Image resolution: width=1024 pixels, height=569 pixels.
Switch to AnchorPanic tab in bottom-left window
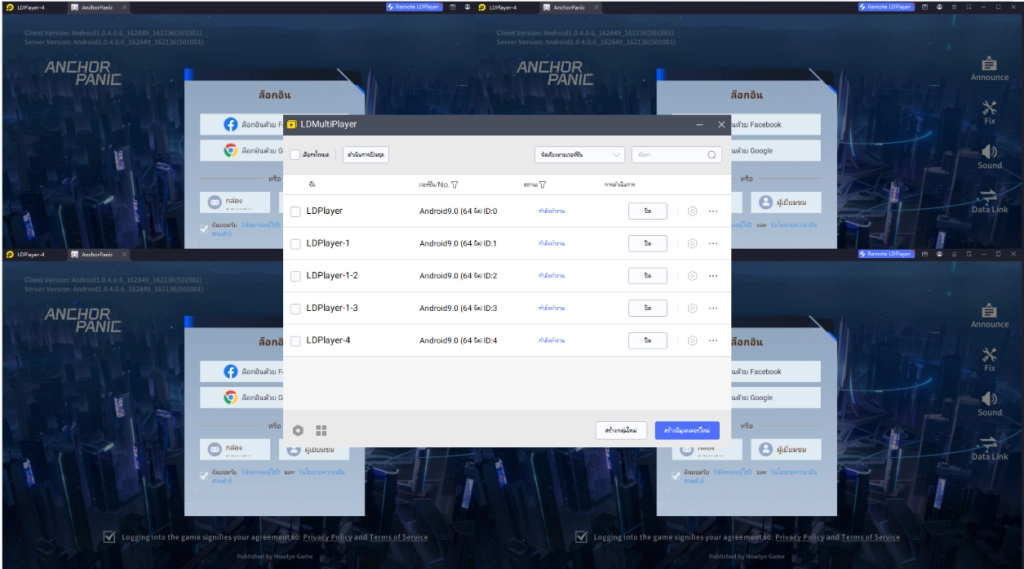point(98,254)
